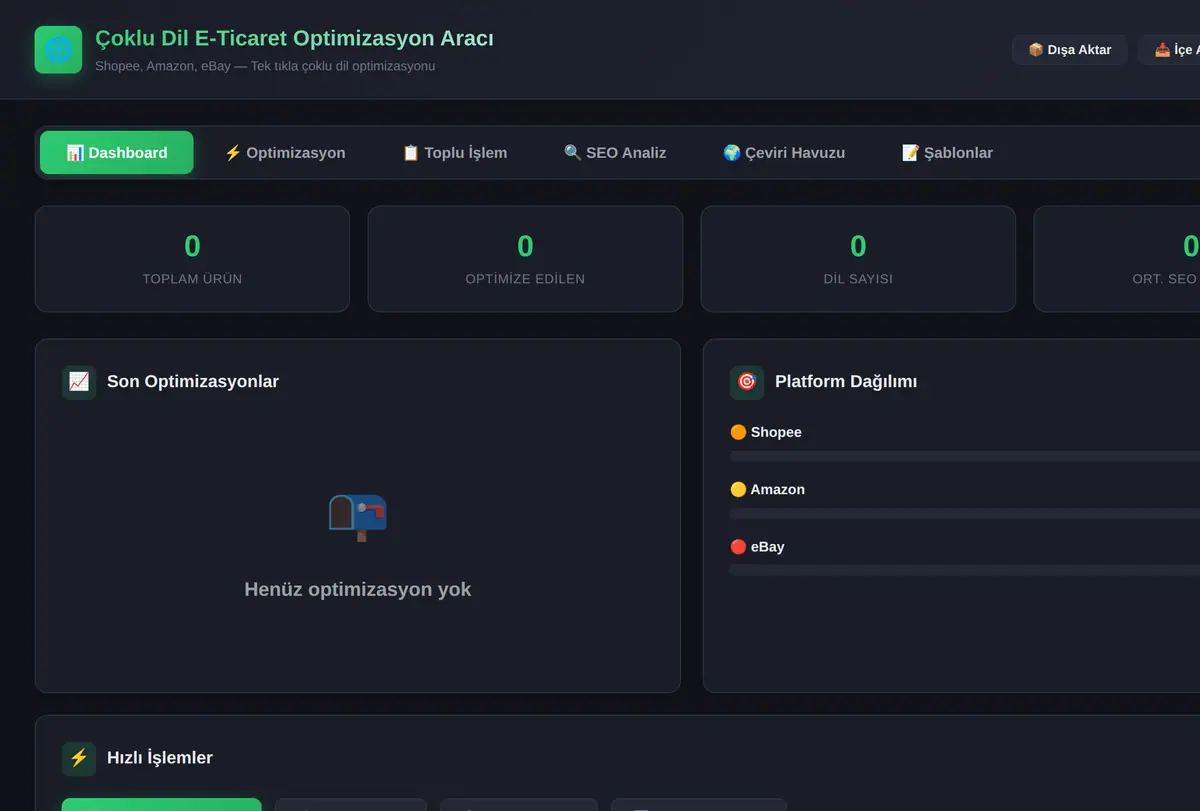
Task: Click the chart icon beside Son Optimizasyonlar
Action: click(x=79, y=382)
